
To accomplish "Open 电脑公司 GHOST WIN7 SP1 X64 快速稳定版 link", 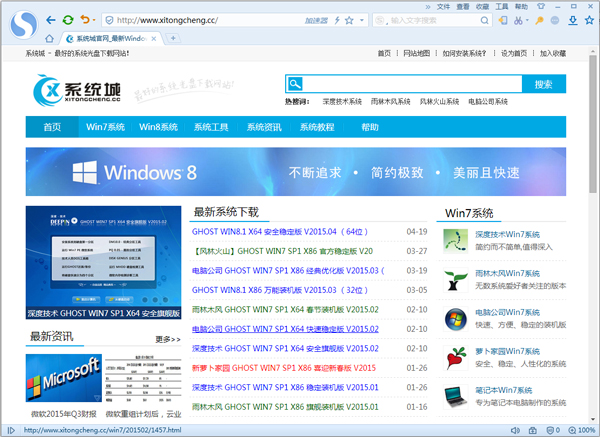I will 285,329.
